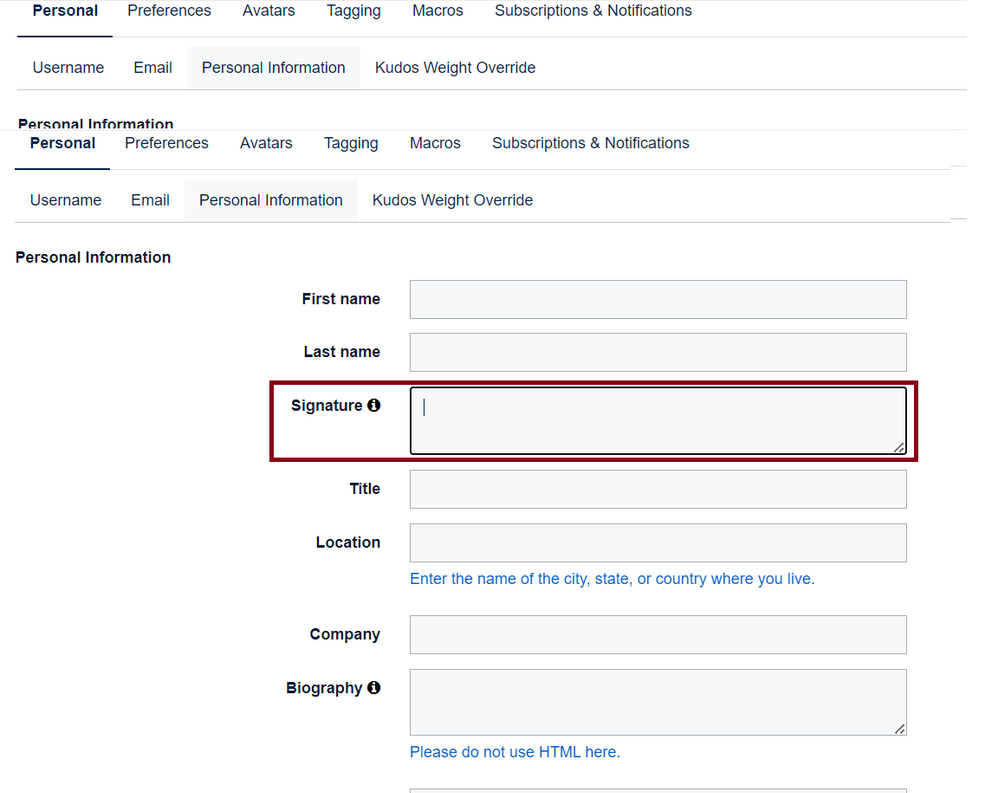The width and height of the screenshot is (998, 793).
Task: Open the Avatars tab in lower tab row
Action: [x=266, y=143]
